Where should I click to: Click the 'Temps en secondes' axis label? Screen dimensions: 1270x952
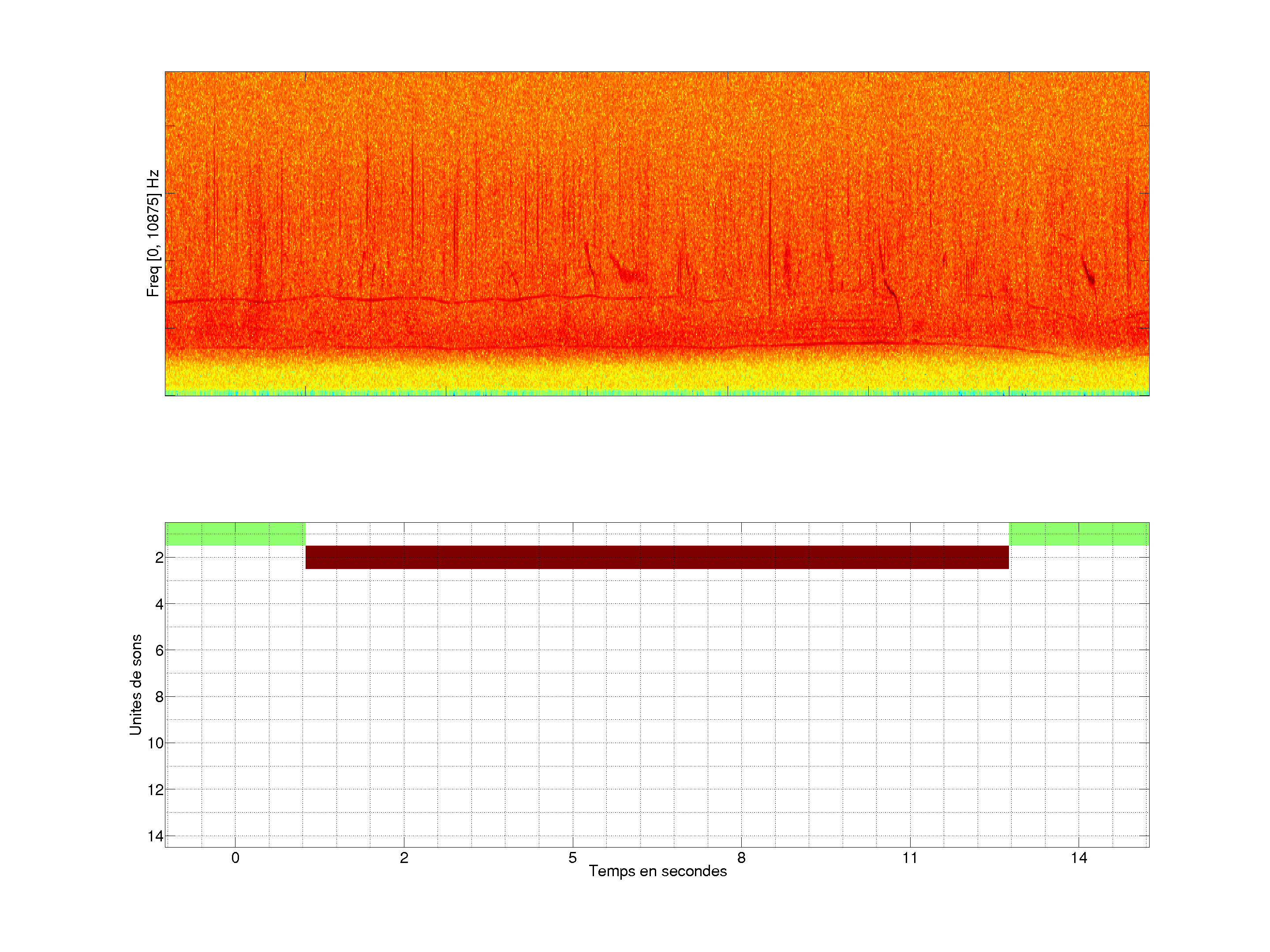657,871
